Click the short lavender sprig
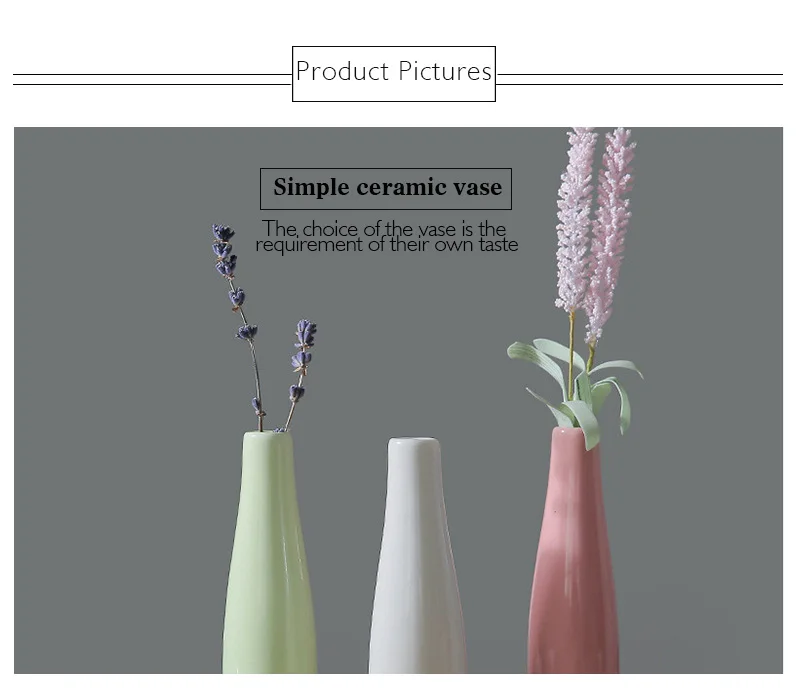Image resolution: width=800 pixels, height=700 pixels. (300, 375)
